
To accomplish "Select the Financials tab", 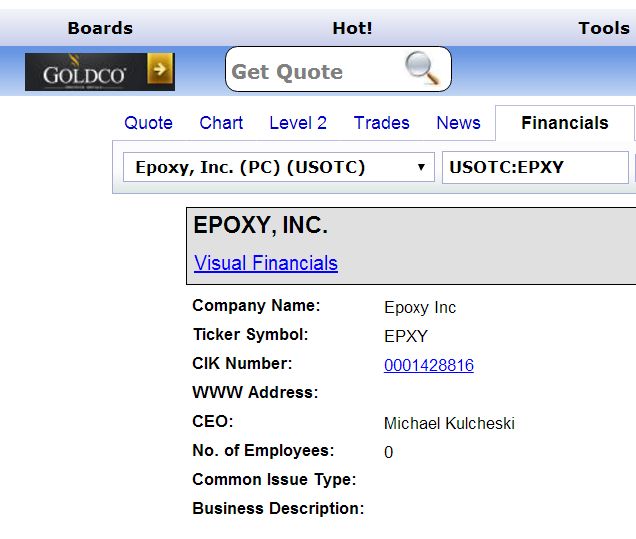I will pyautogui.click(x=564, y=123).
